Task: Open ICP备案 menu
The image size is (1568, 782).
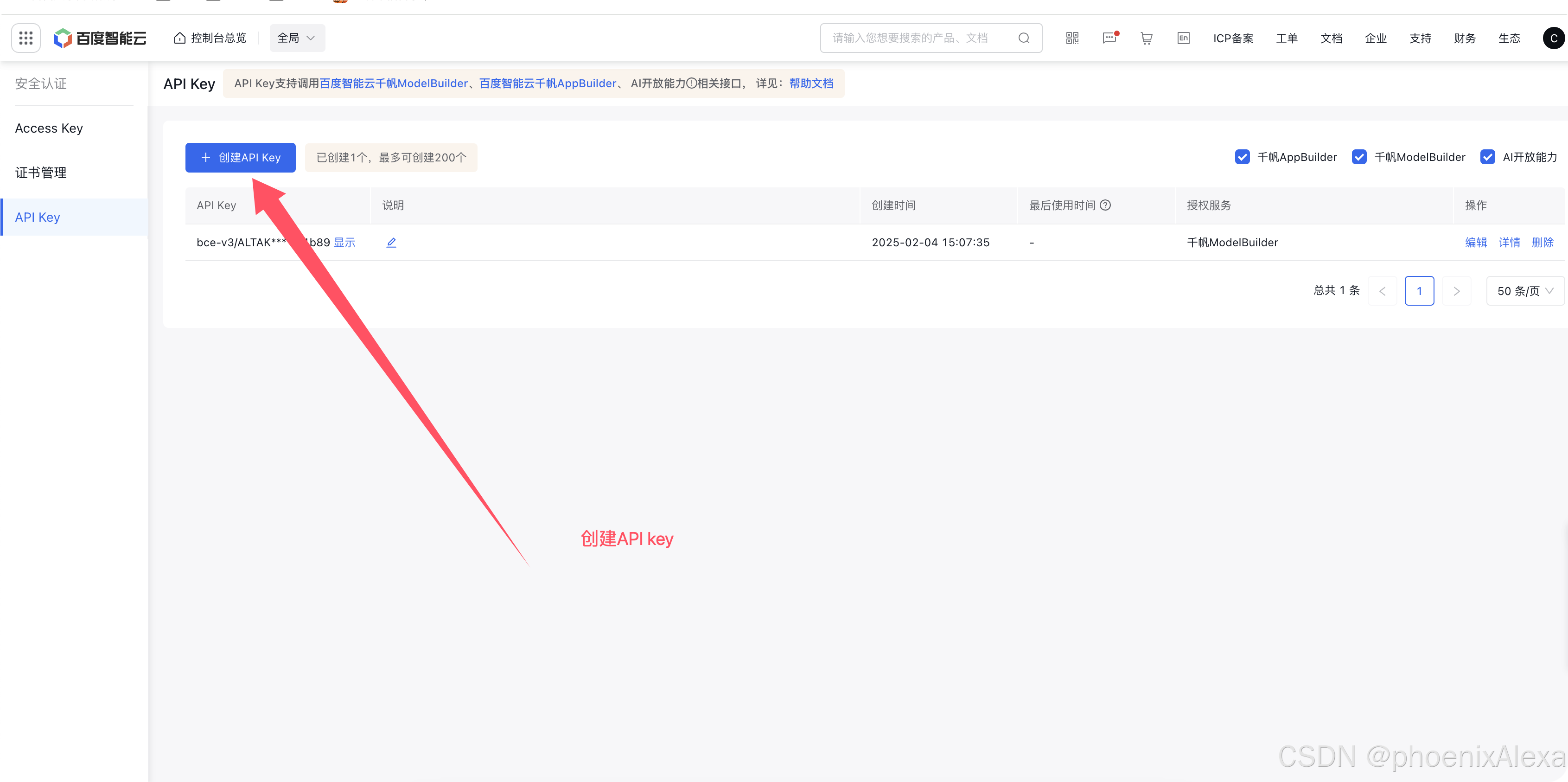Action: pos(1233,38)
